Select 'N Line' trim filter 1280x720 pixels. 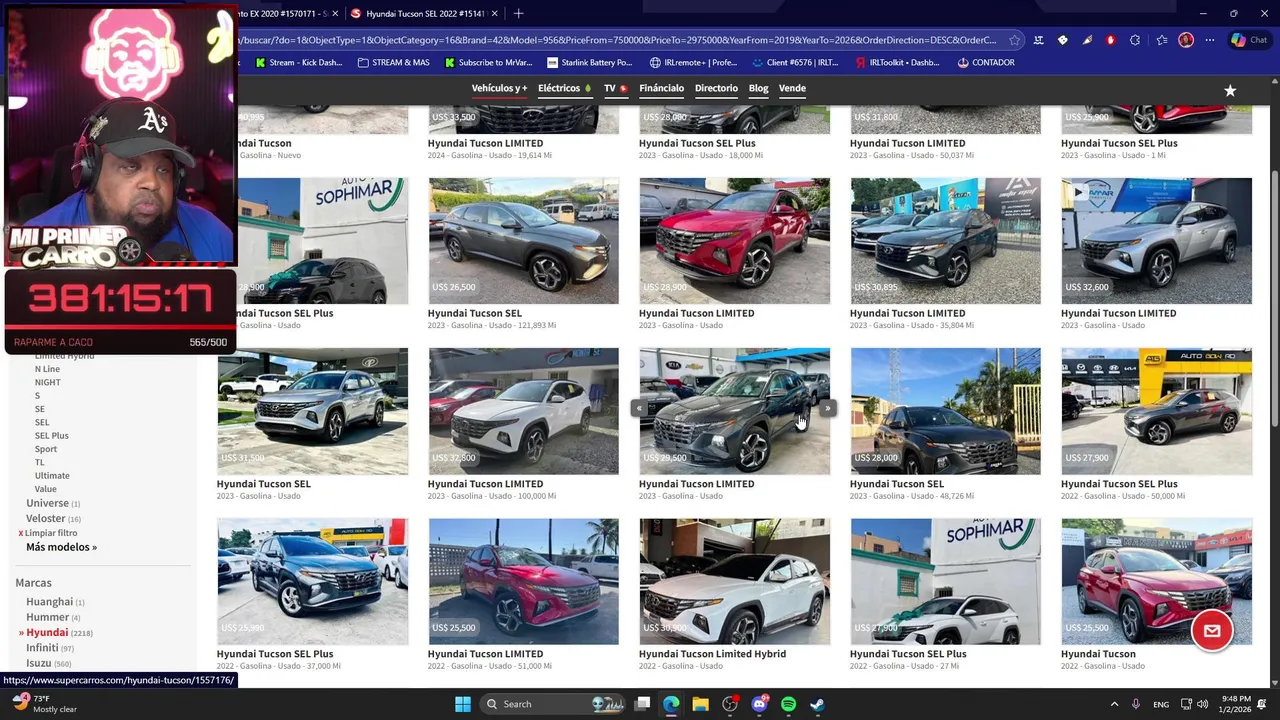point(47,369)
